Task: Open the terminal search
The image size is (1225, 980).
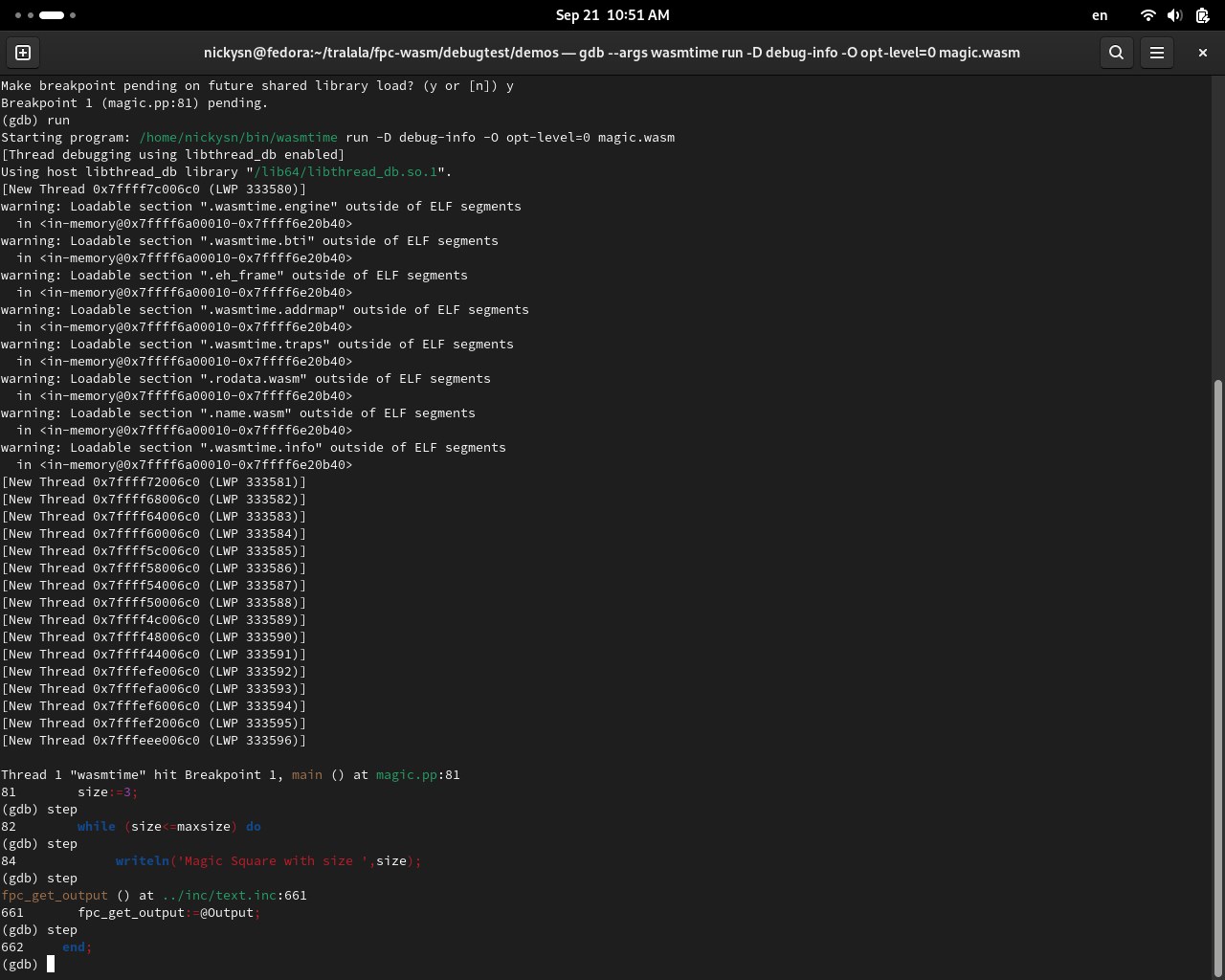Action: [1116, 53]
